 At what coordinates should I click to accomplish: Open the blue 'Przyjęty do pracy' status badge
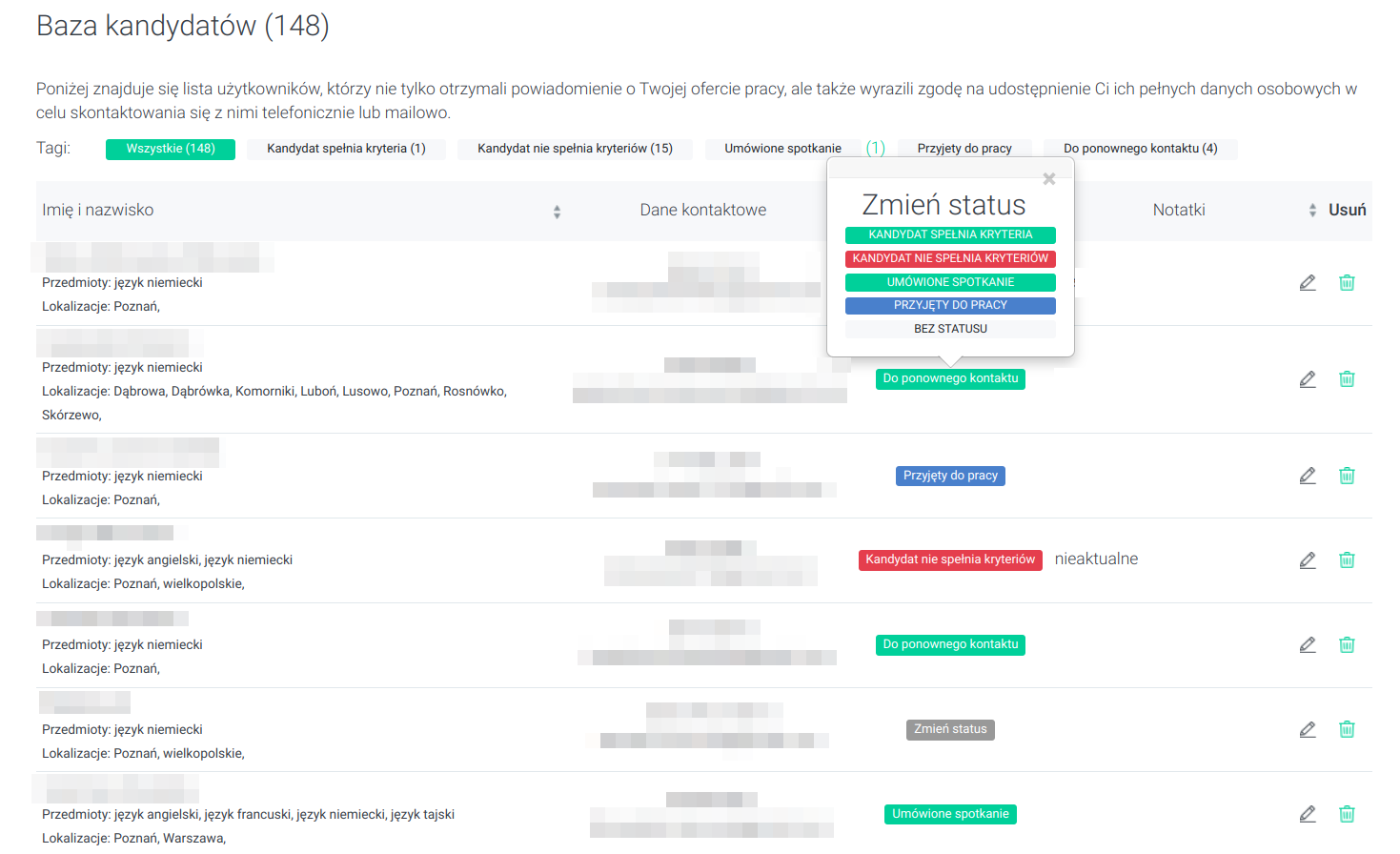tap(950, 476)
